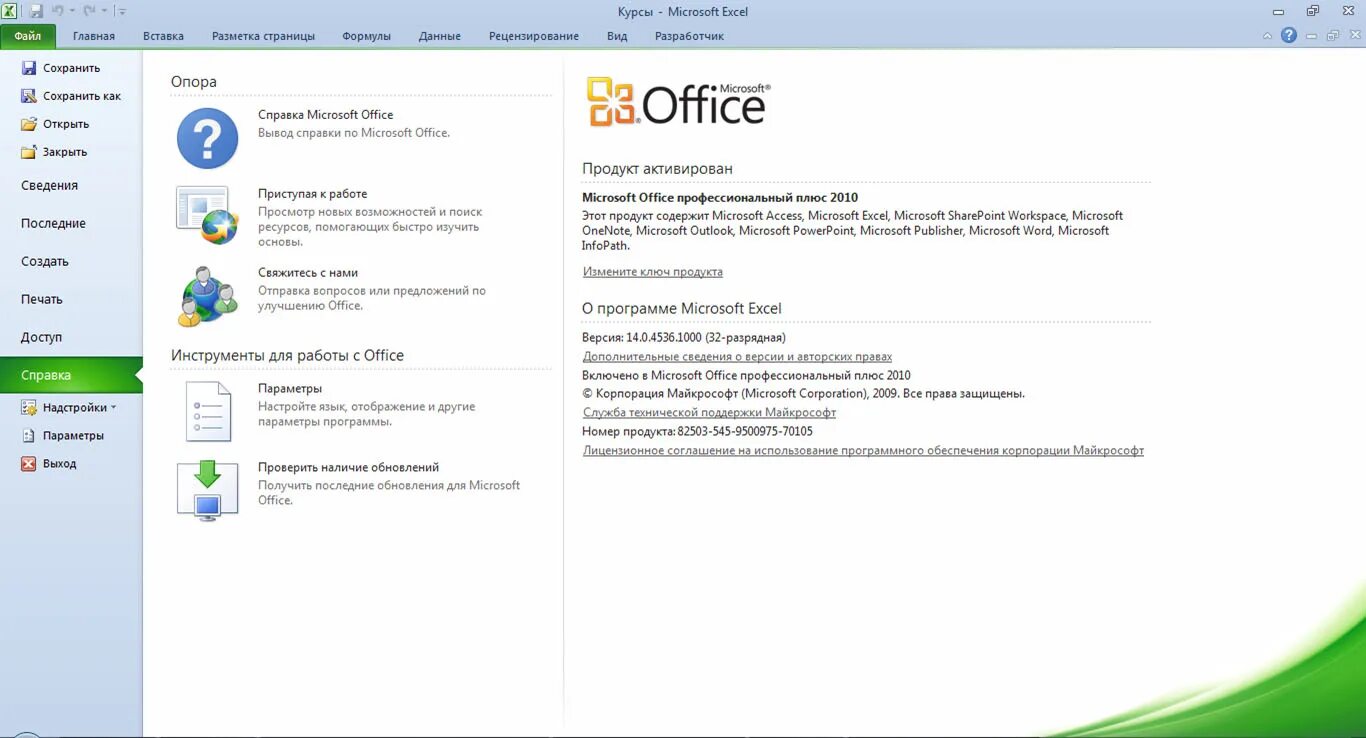This screenshot has width=1366, height=738.
Task: Click the Redo arrow in quick access toolbar
Action: tap(88, 11)
